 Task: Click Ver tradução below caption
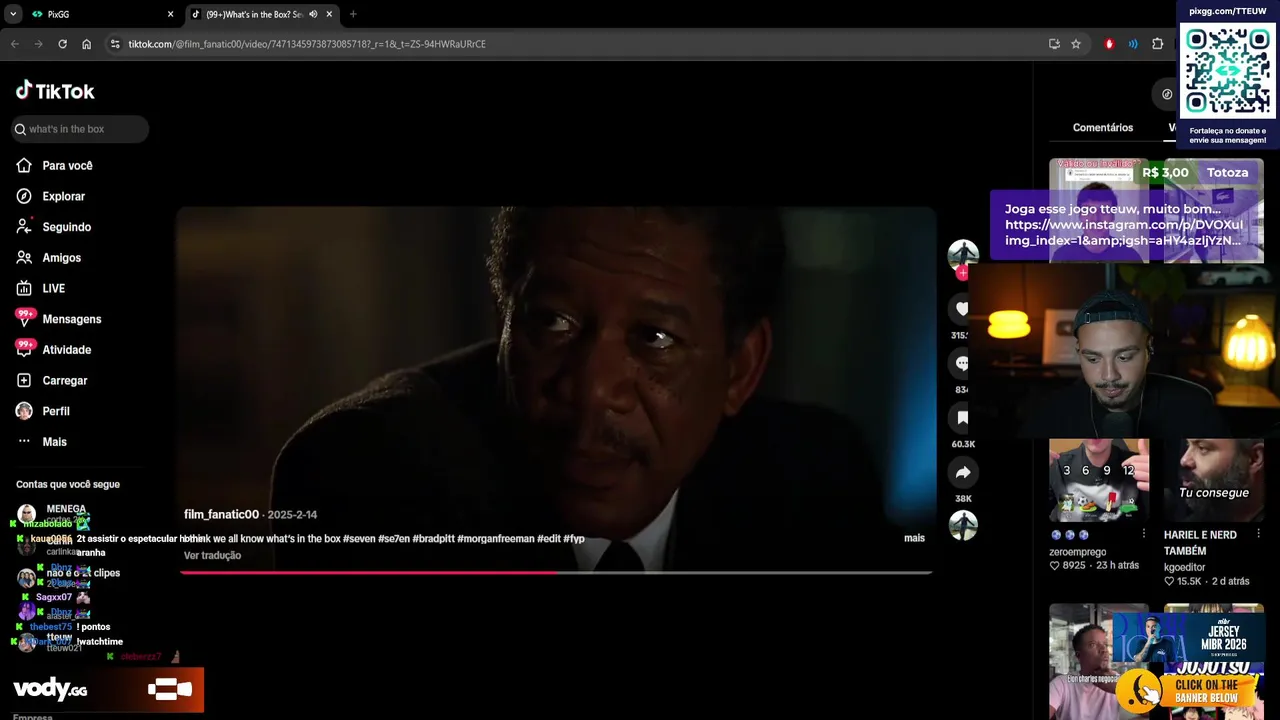[x=212, y=556]
